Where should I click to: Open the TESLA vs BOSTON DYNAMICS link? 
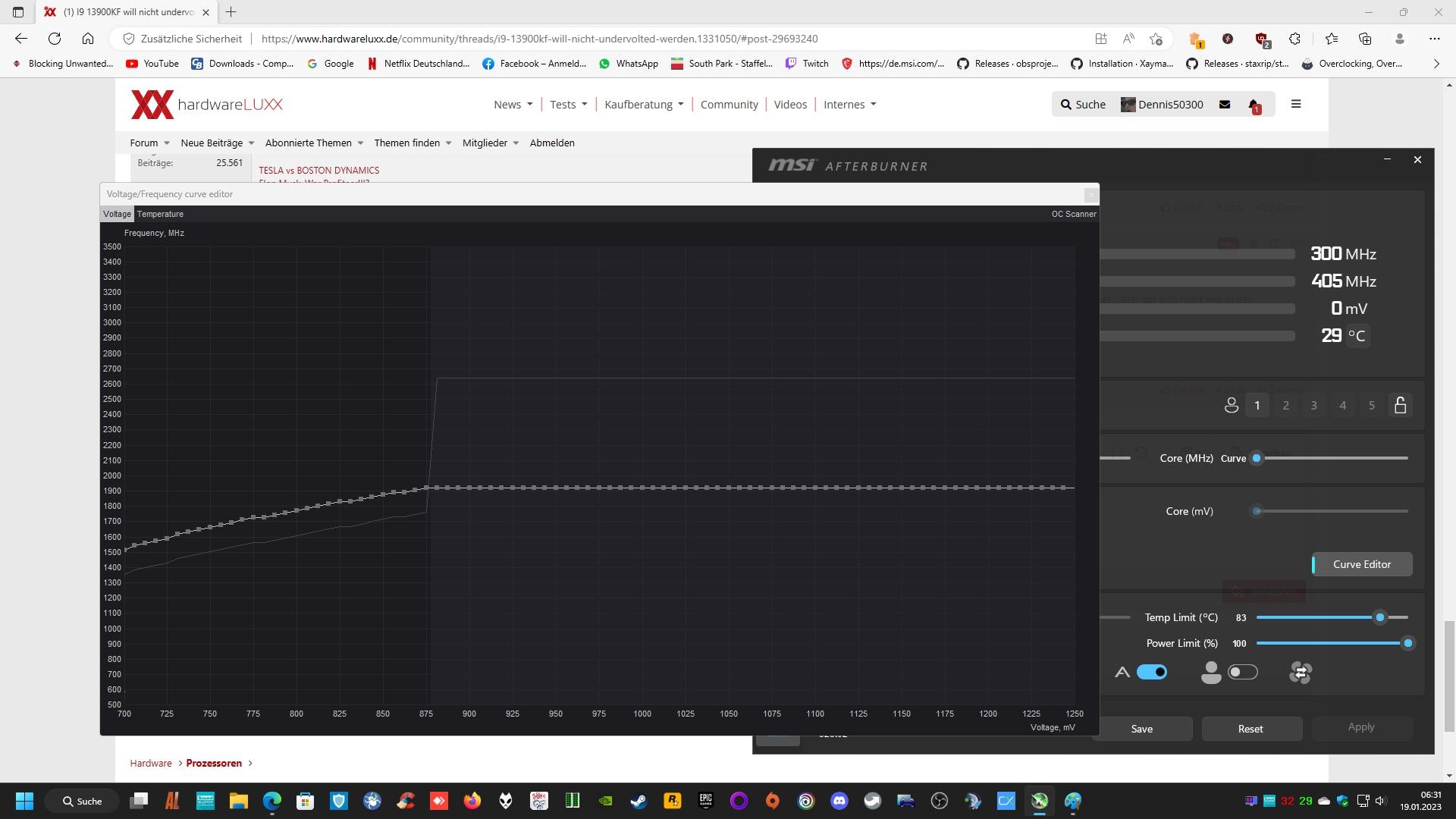click(318, 171)
